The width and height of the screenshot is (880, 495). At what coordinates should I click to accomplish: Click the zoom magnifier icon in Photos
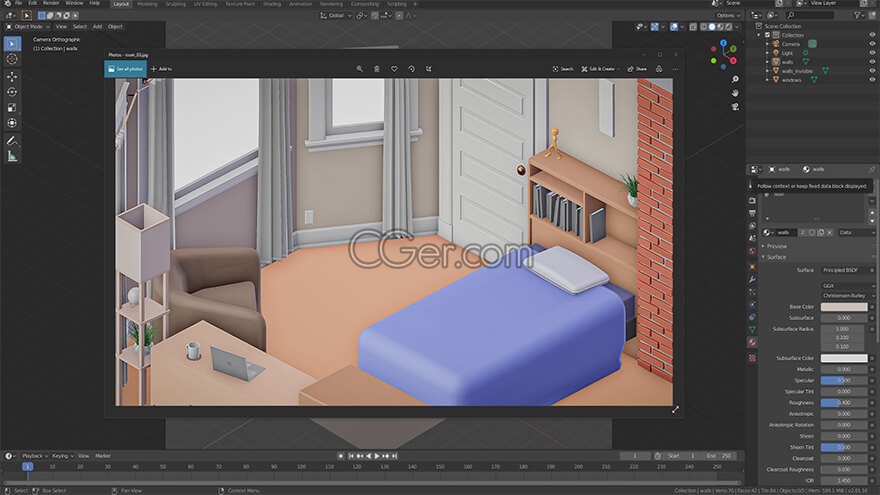[359, 69]
